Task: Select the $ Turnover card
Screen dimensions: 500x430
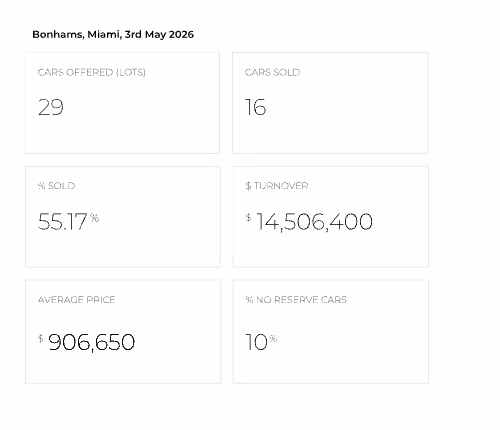Action: pyautogui.click(x=330, y=217)
